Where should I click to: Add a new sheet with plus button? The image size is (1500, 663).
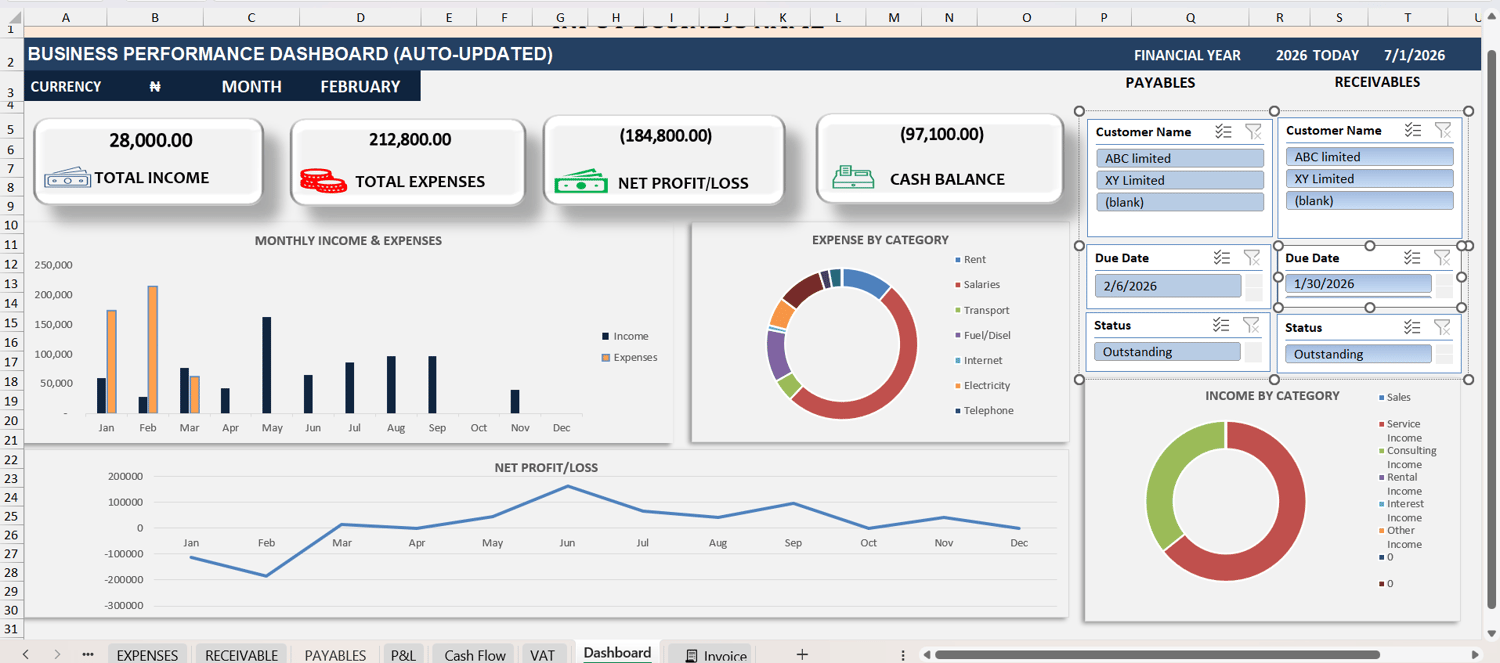[802, 654]
